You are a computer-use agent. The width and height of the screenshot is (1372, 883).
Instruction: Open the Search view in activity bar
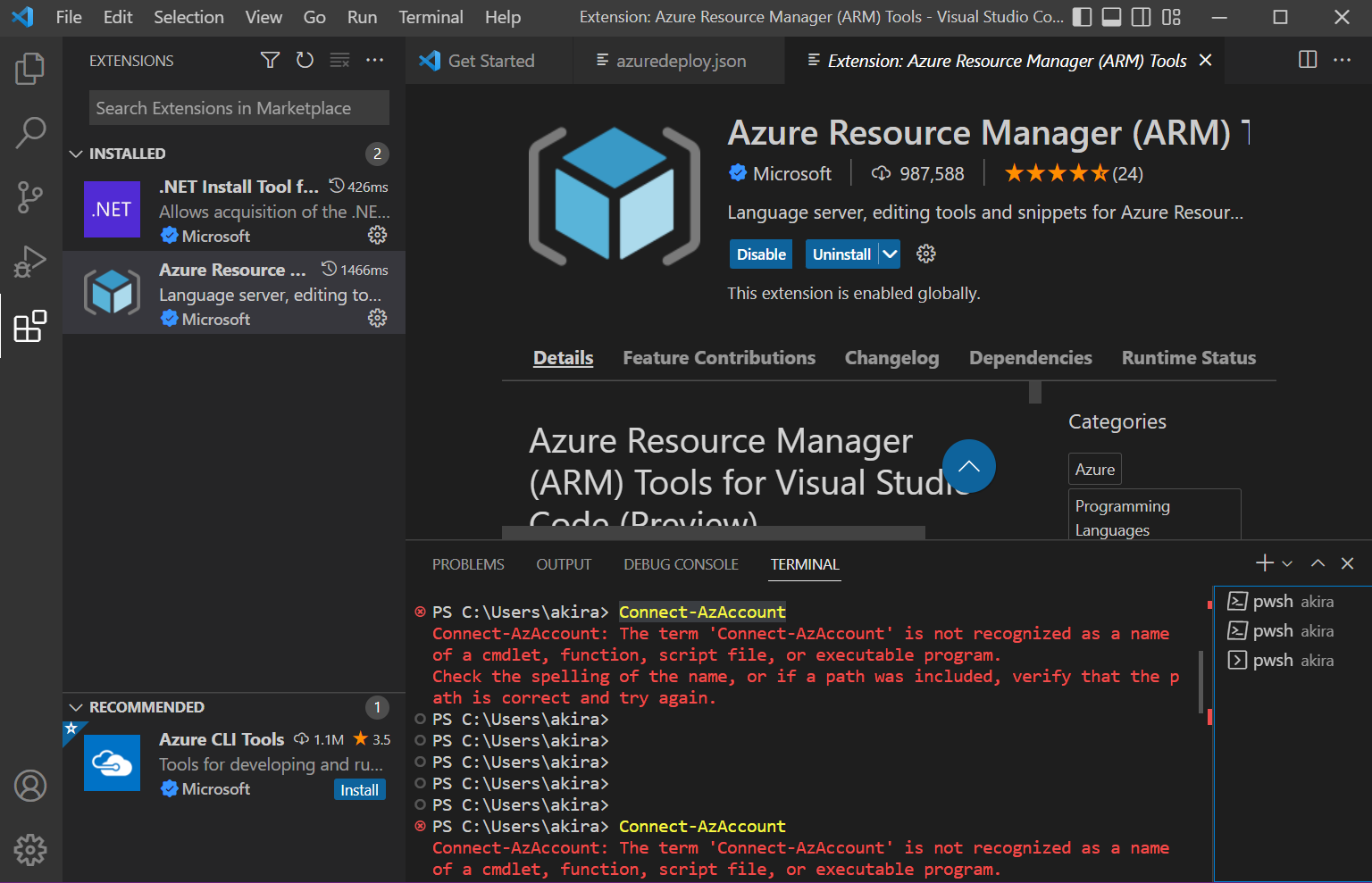coord(30,132)
